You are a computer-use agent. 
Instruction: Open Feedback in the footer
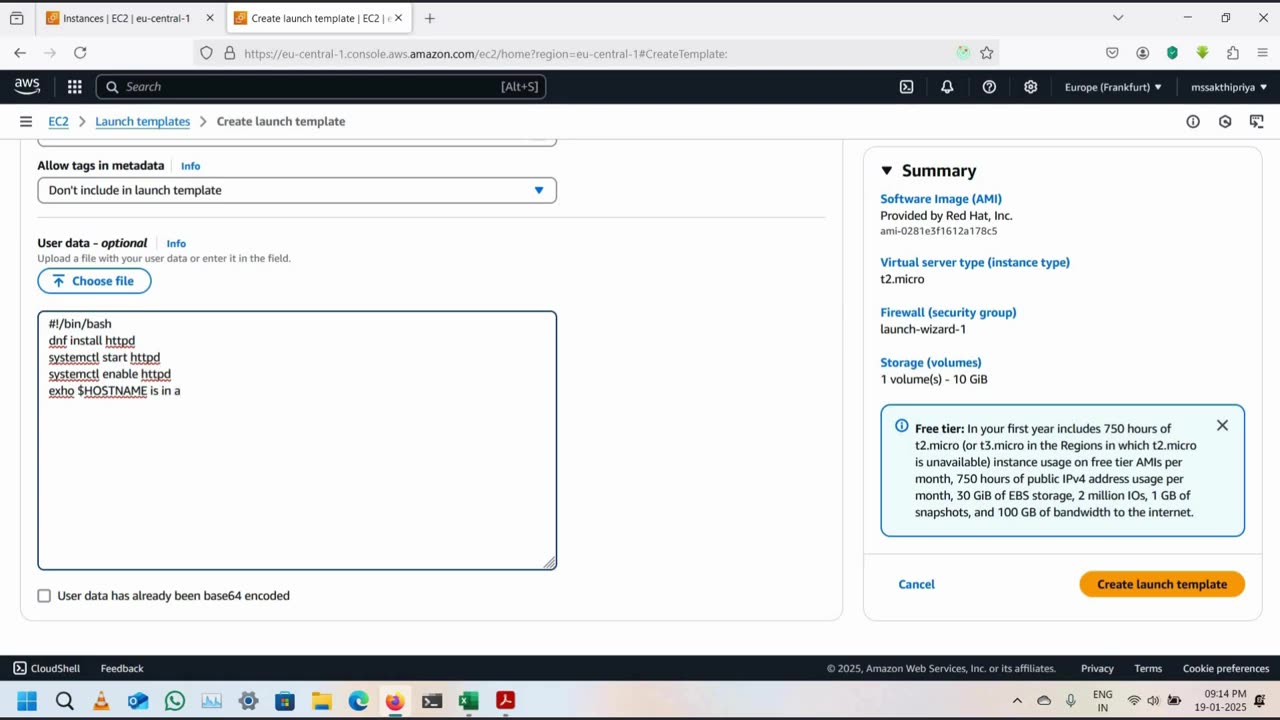[x=122, y=668]
